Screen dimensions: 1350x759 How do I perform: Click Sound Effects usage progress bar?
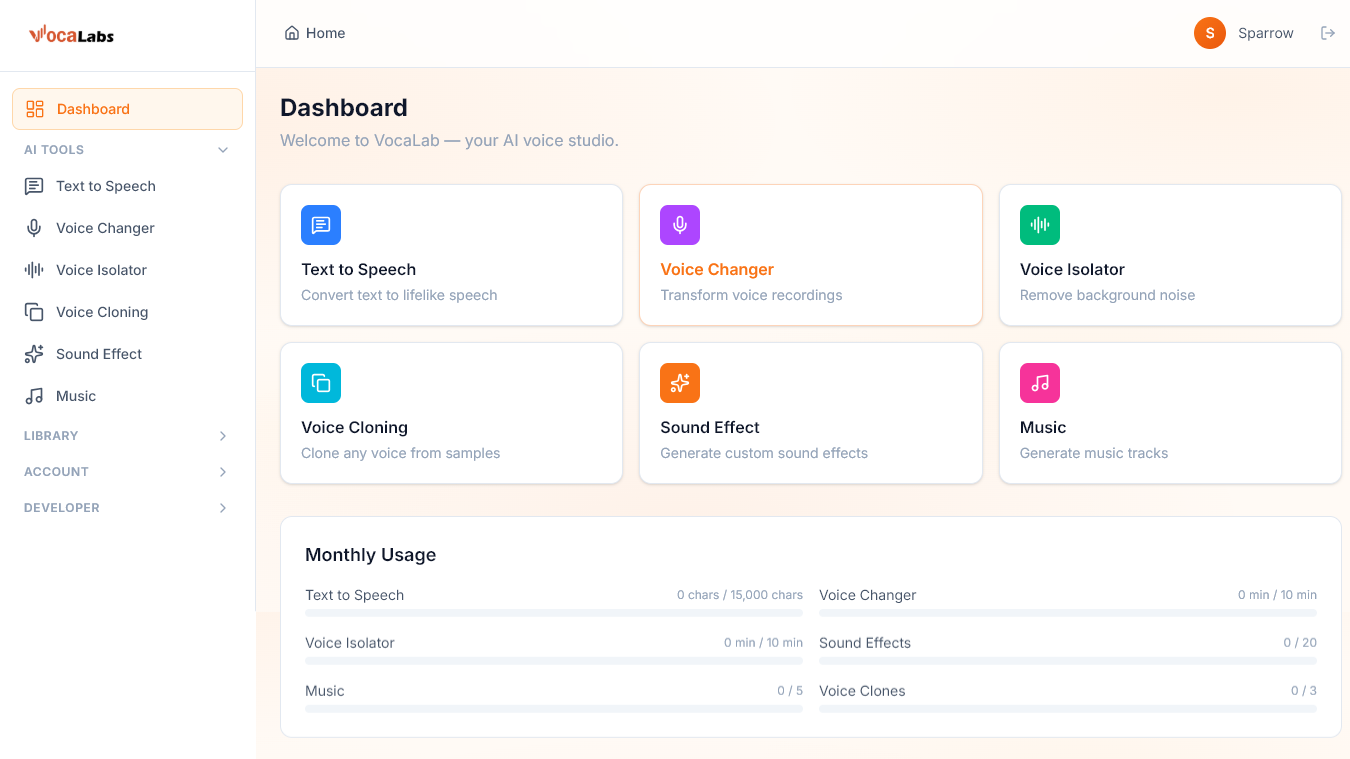1068,661
